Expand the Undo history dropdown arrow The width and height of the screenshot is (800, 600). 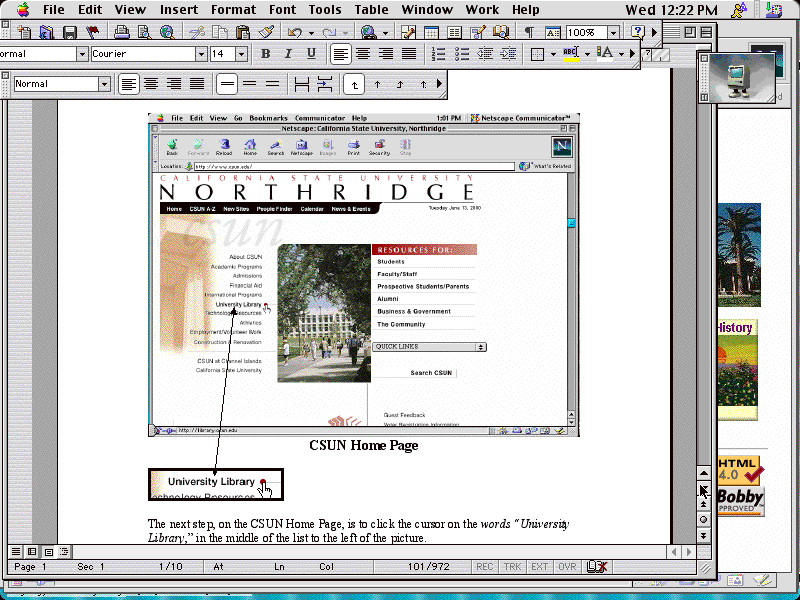311,34
